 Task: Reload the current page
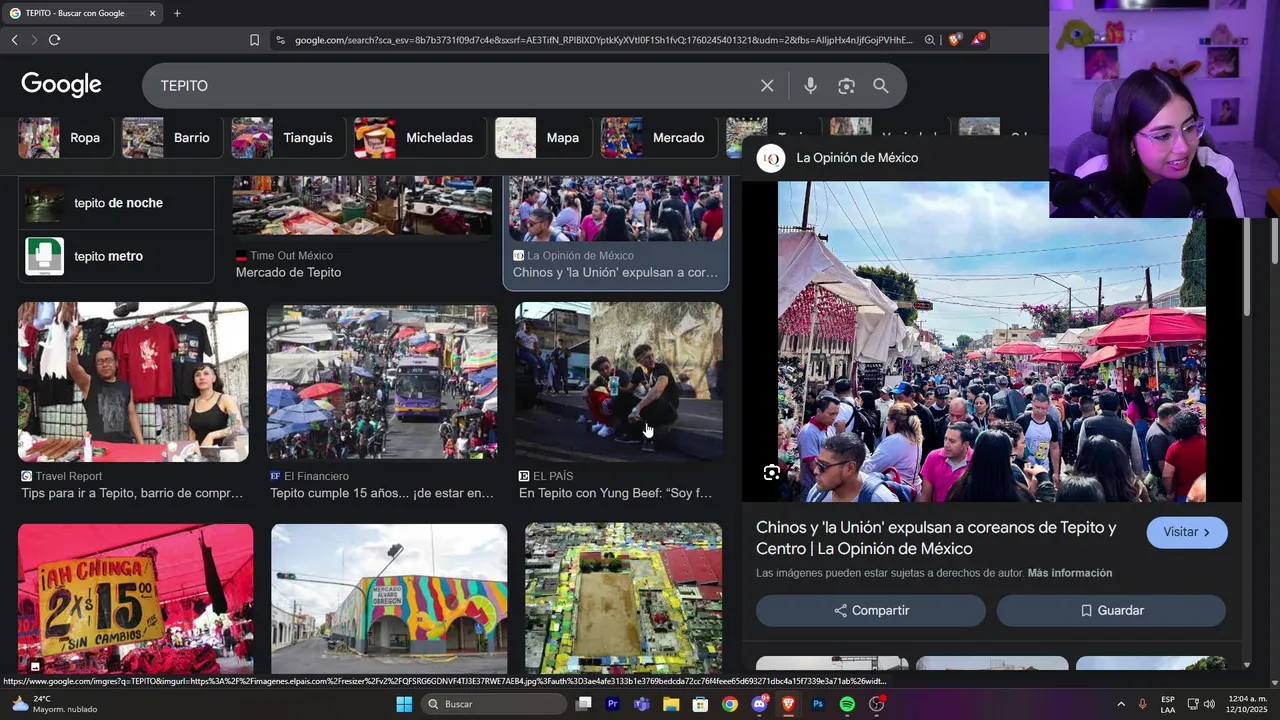(54, 40)
